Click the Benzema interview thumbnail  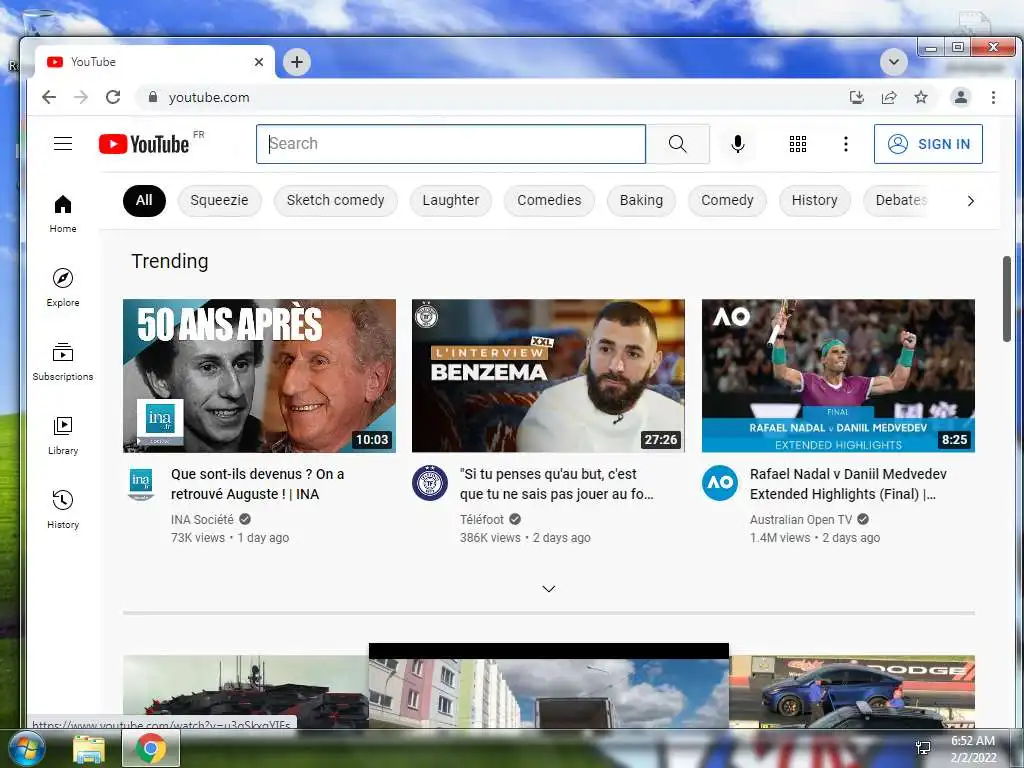point(549,376)
